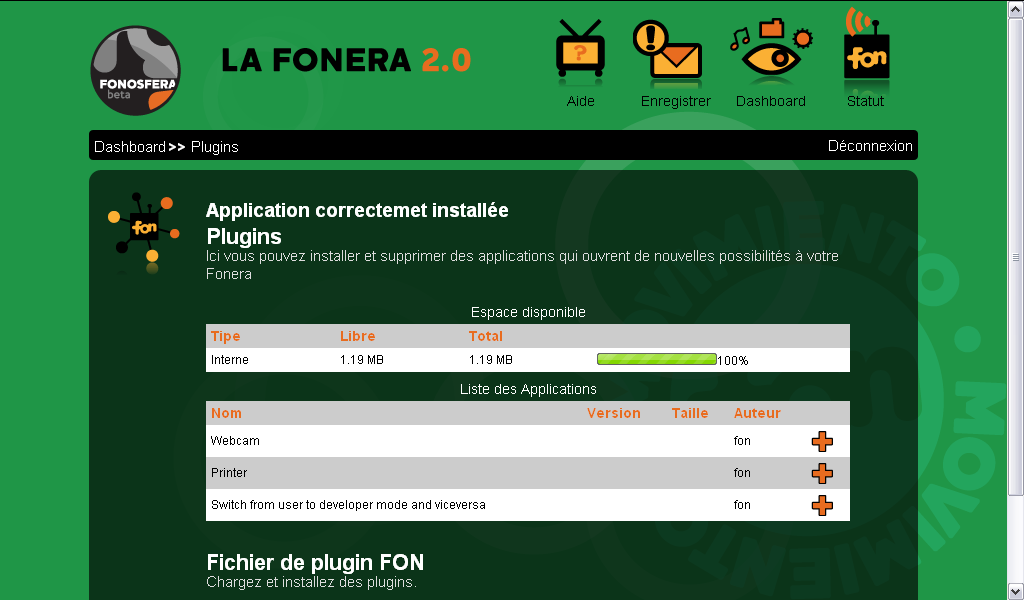Image resolution: width=1024 pixels, height=600 pixels.
Task: Click the Nom column header
Action: 226,413
